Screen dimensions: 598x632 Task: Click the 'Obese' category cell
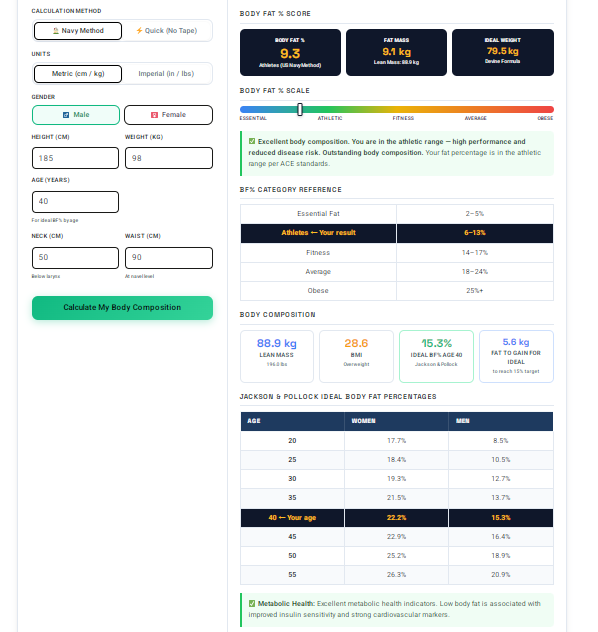(318, 291)
